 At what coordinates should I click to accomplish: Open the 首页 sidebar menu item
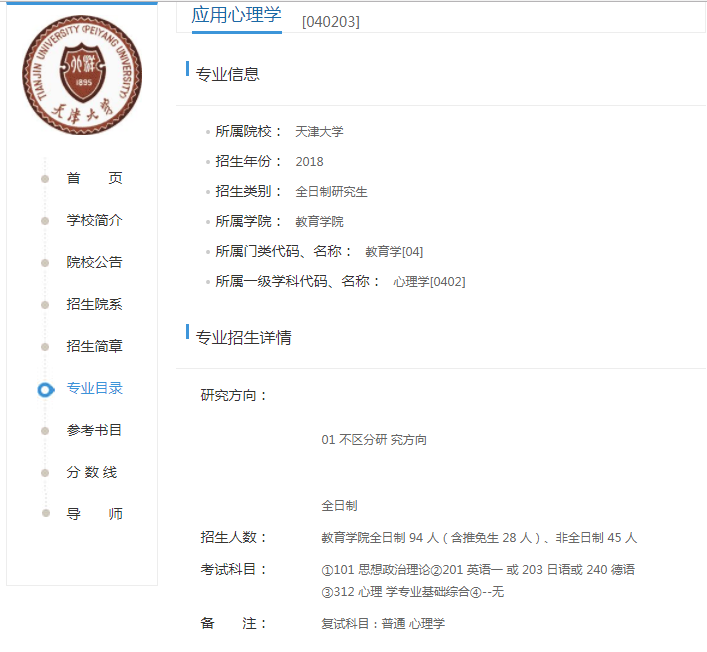click(95, 178)
